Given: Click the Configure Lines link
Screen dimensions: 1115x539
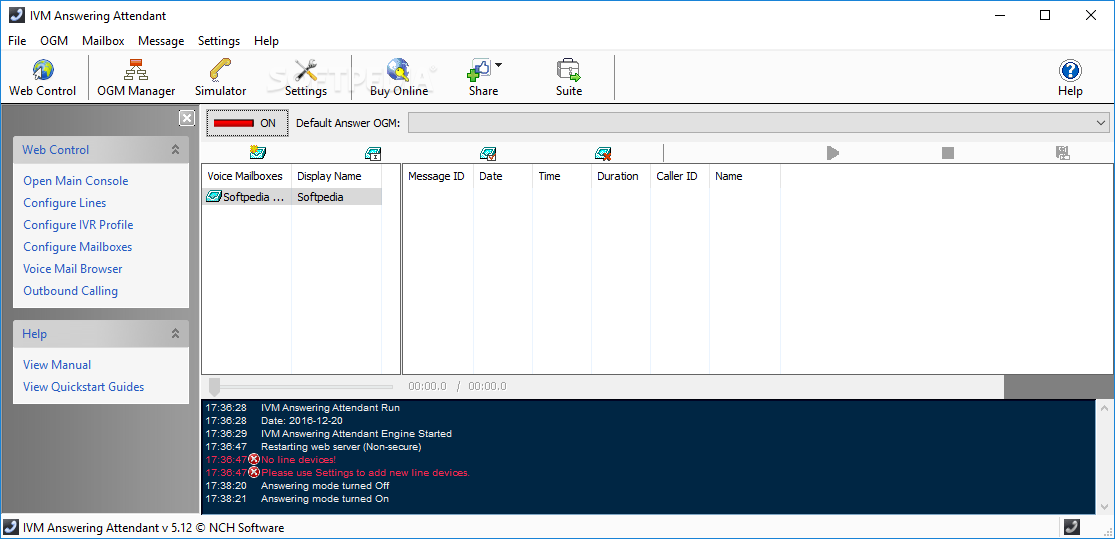Looking at the screenshot, I should pyautogui.click(x=65, y=203).
